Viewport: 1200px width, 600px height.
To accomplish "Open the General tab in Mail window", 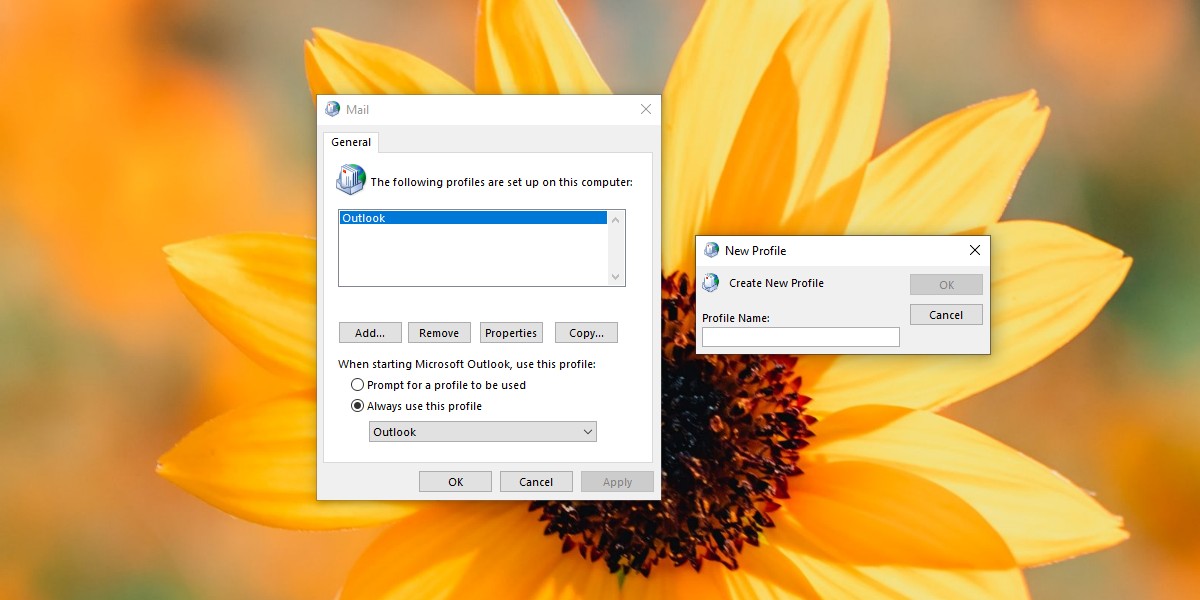I will 351,142.
